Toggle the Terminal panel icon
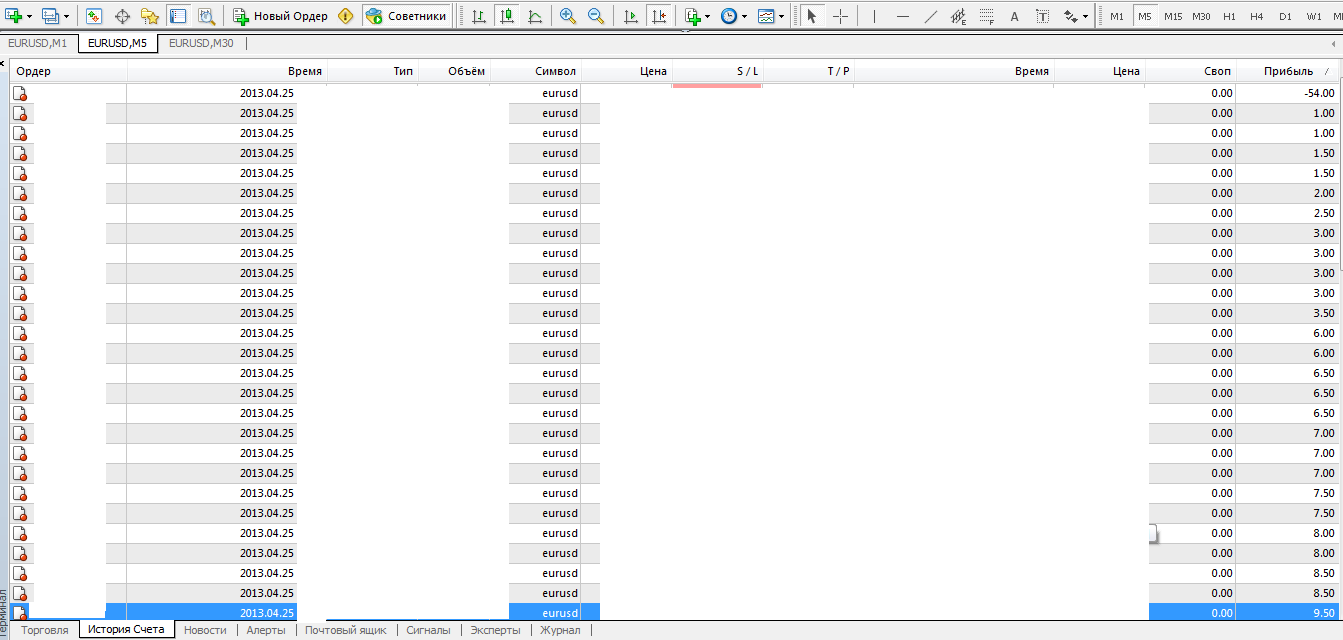The width and height of the screenshot is (1343, 640). coord(178,16)
